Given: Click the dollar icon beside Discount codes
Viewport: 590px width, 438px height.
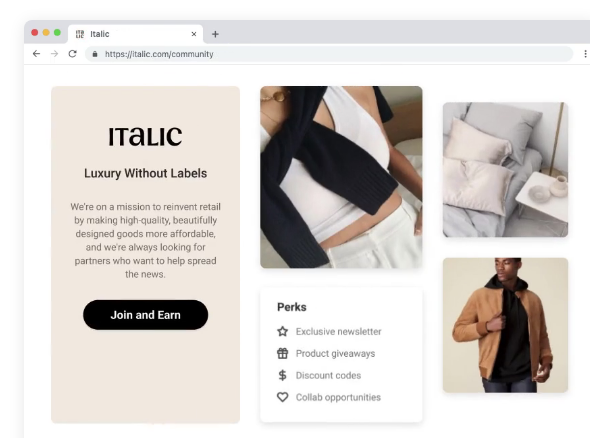Looking at the screenshot, I should (283, 375).
